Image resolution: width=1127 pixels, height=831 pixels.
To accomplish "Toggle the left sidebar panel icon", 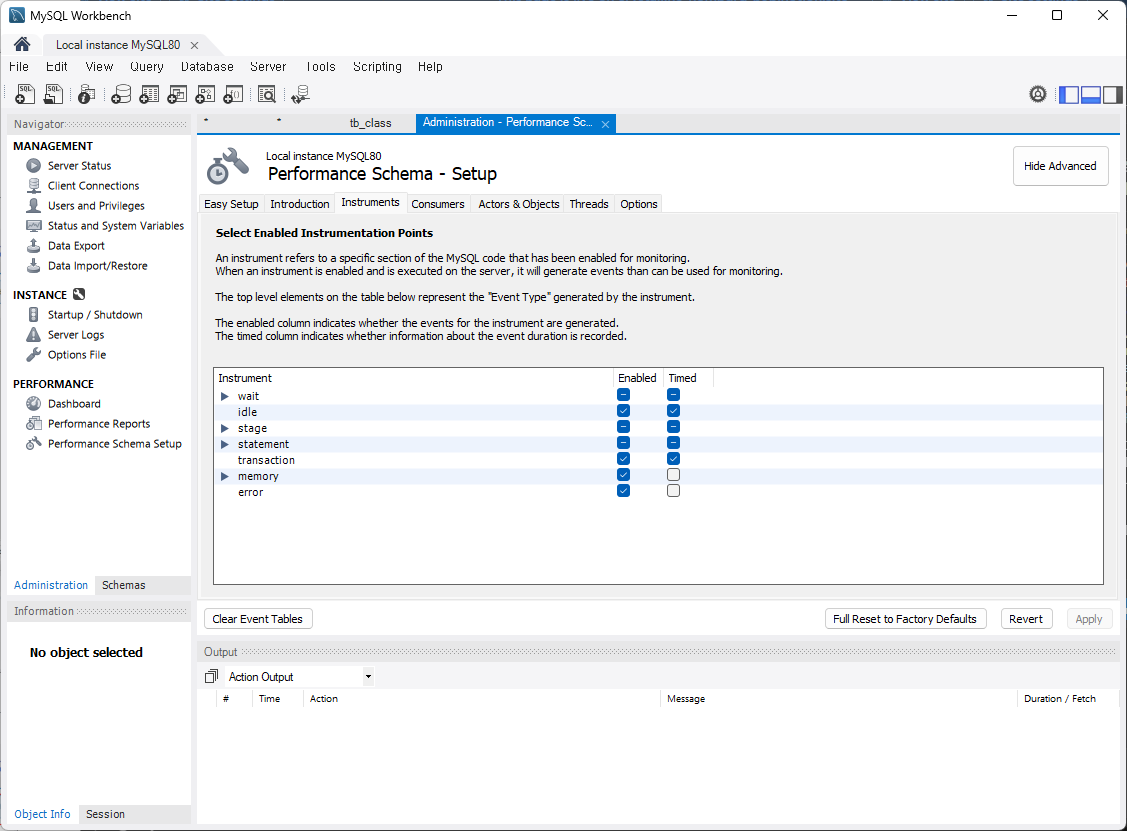I will (1069, 94).
